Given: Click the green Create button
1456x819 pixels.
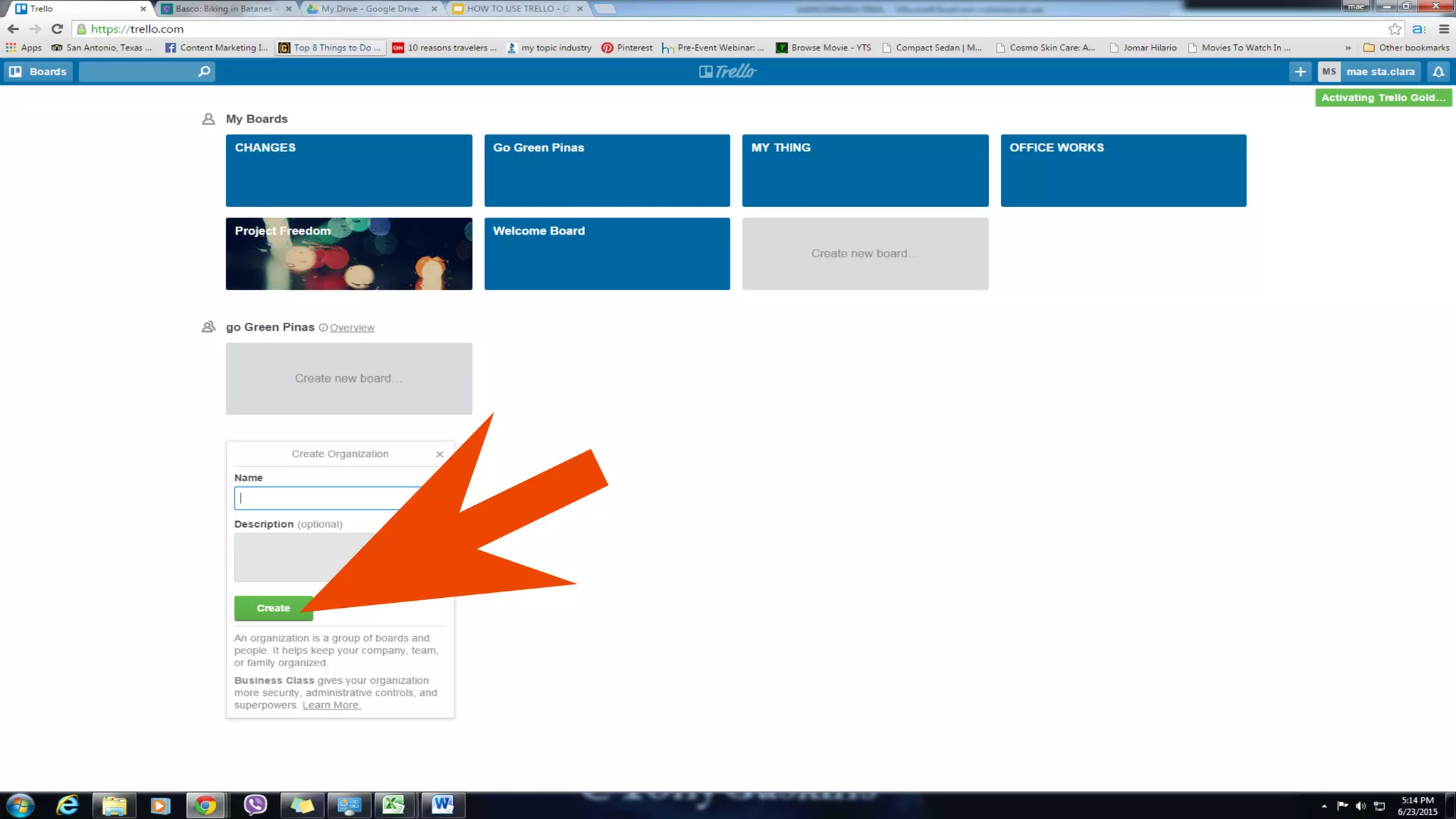Looking at the screenshot, I should pos(273,608).
